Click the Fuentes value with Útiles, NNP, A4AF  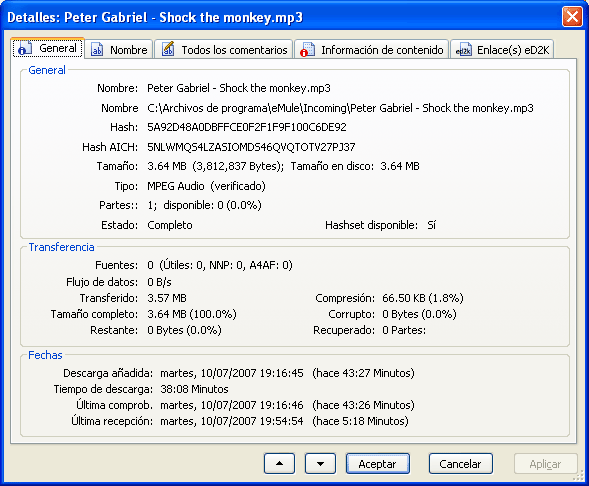(220, 265)
